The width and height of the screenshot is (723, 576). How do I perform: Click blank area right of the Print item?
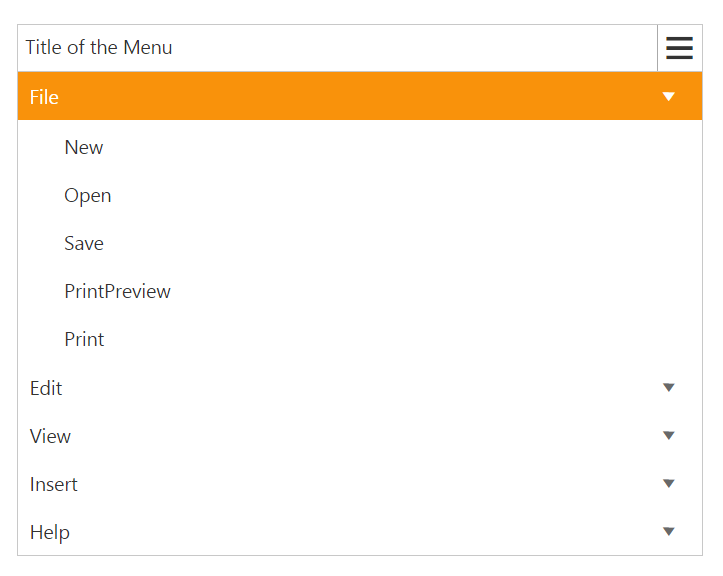(400, 340)
